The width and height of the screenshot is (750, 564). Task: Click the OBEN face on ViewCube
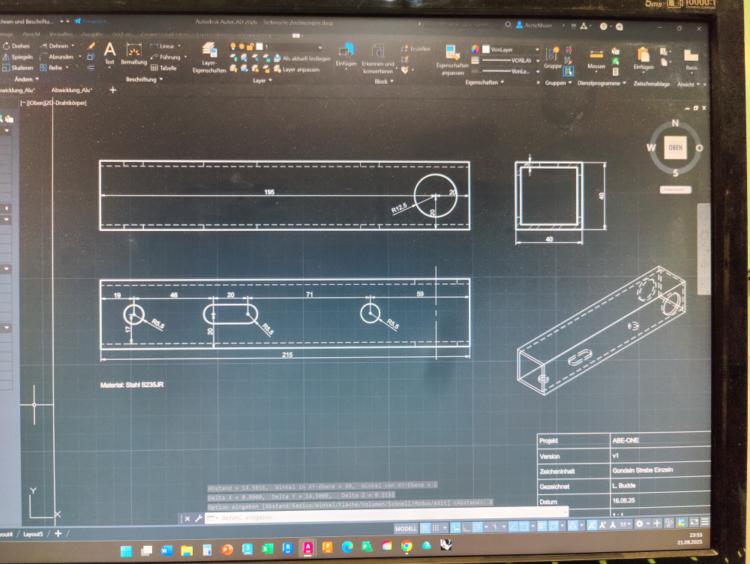click(x=676, y=148)
